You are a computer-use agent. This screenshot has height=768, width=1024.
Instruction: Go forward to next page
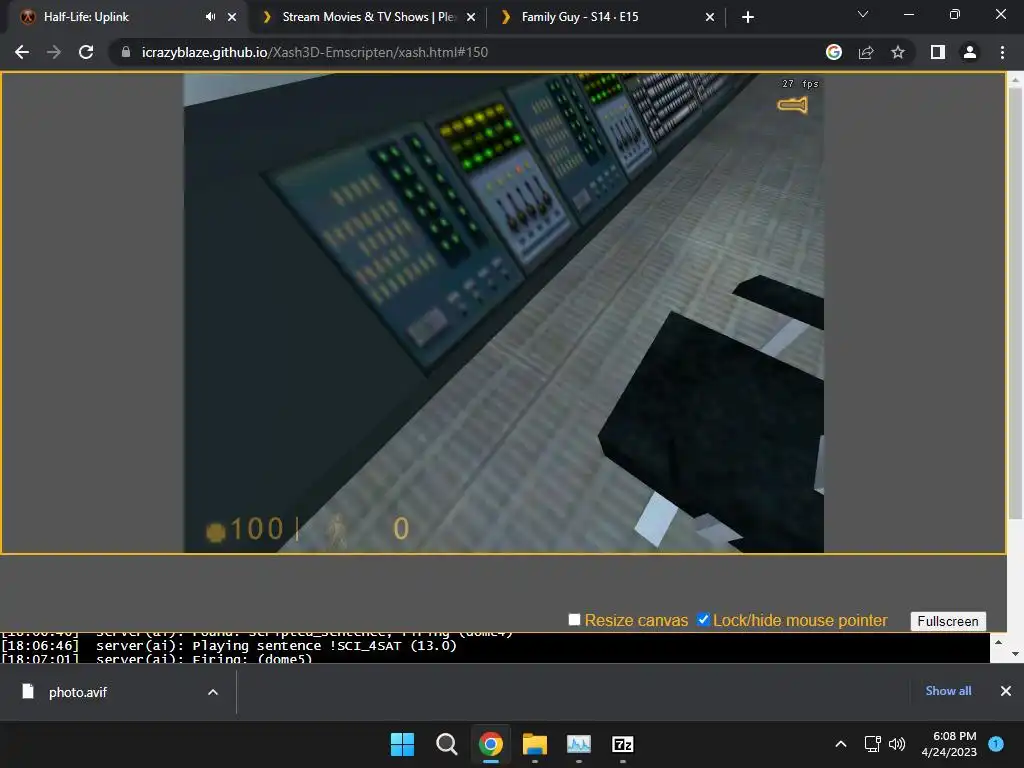pyautogui.click(x=54, y=52)
